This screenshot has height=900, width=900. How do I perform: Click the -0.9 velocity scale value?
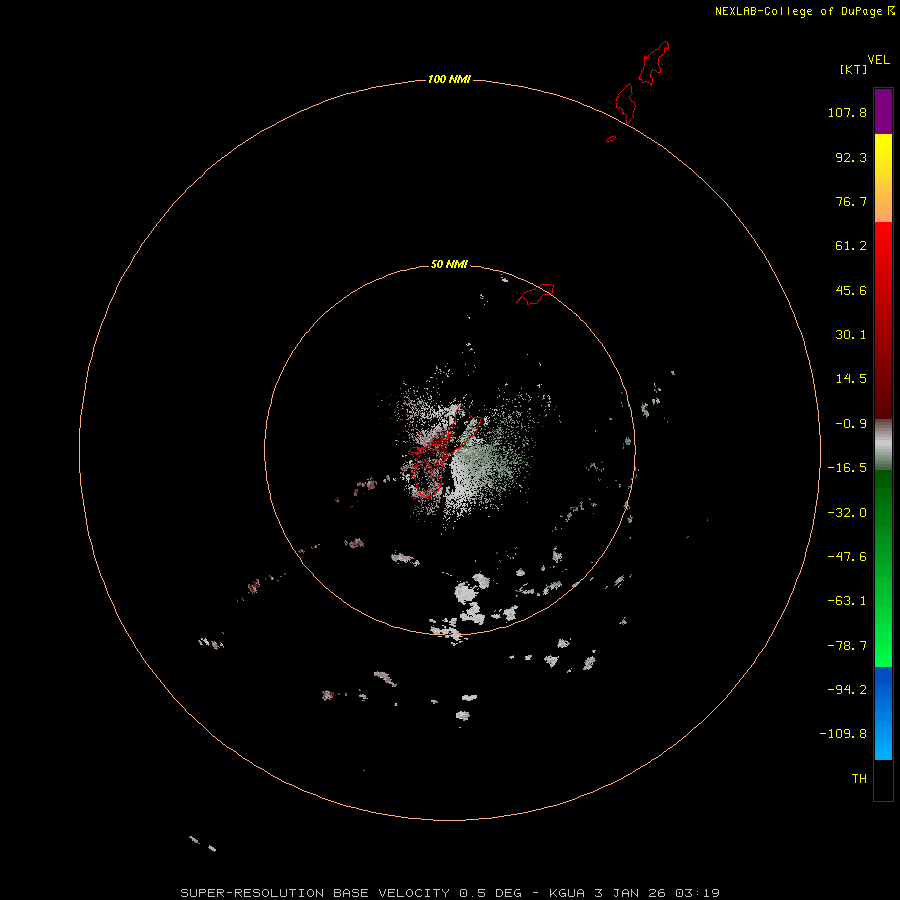click(851, 424)
